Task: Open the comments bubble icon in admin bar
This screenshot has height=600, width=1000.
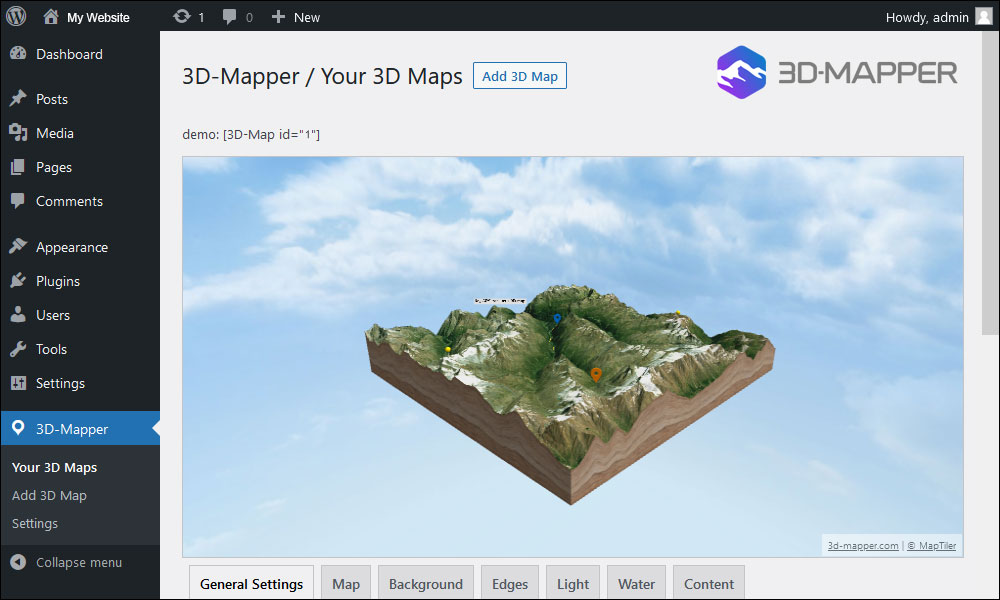Action: coord(229,17)
